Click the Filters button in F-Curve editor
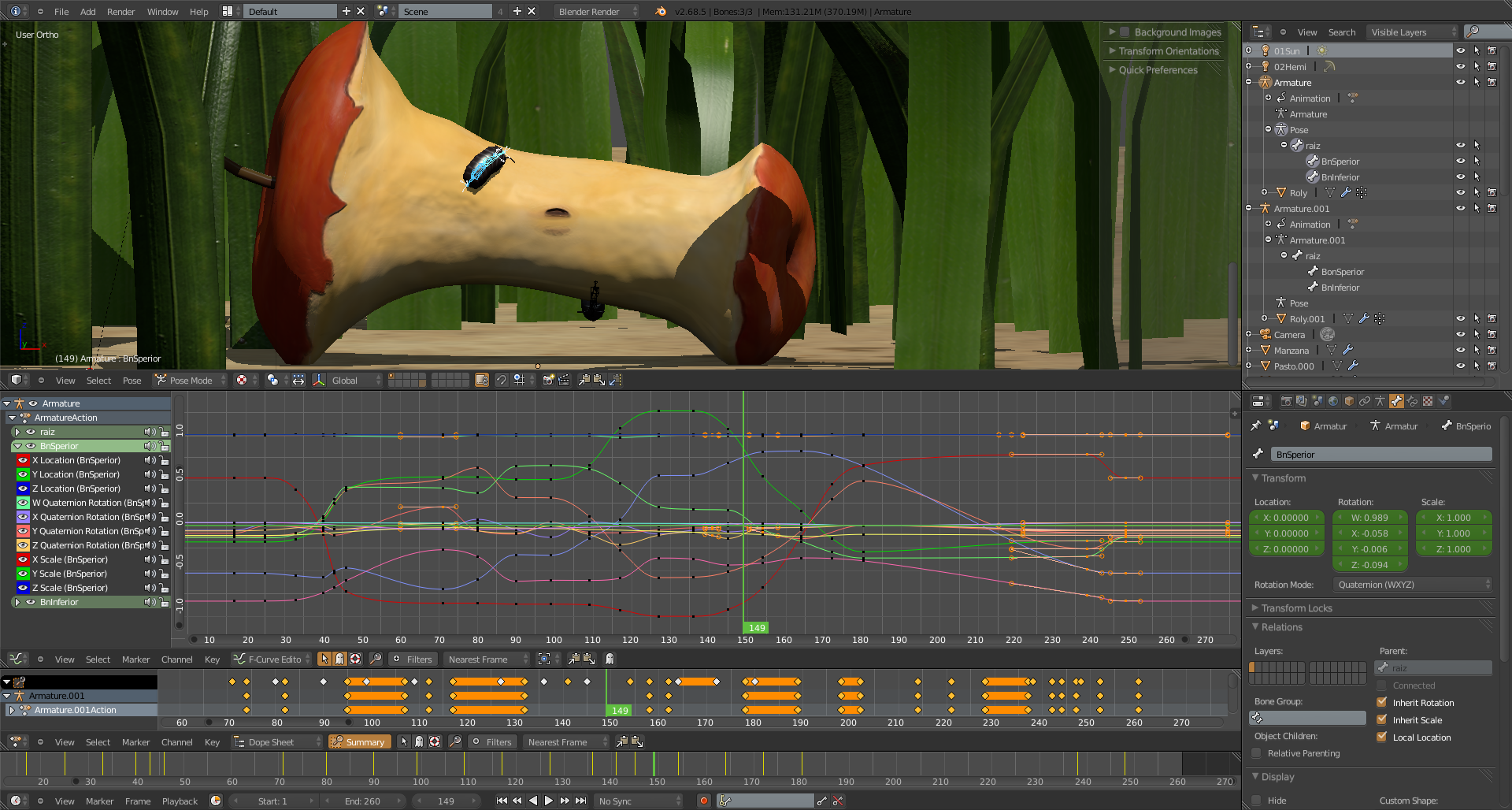This screenshot has width=1512, height=810. click(x=413, y=660)
